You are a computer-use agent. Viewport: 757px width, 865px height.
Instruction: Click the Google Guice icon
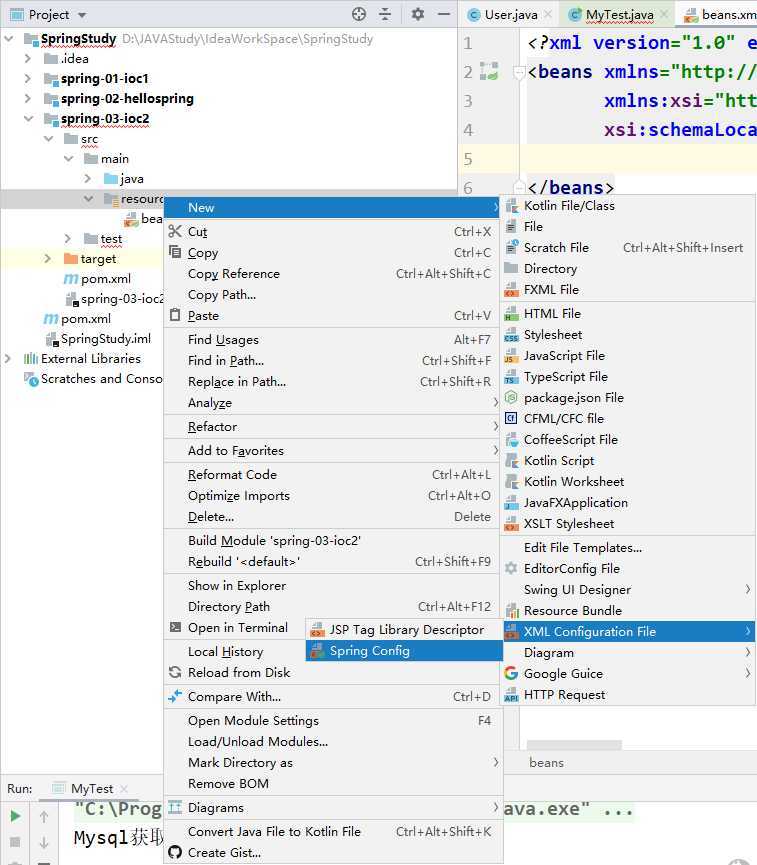point(511,673)
